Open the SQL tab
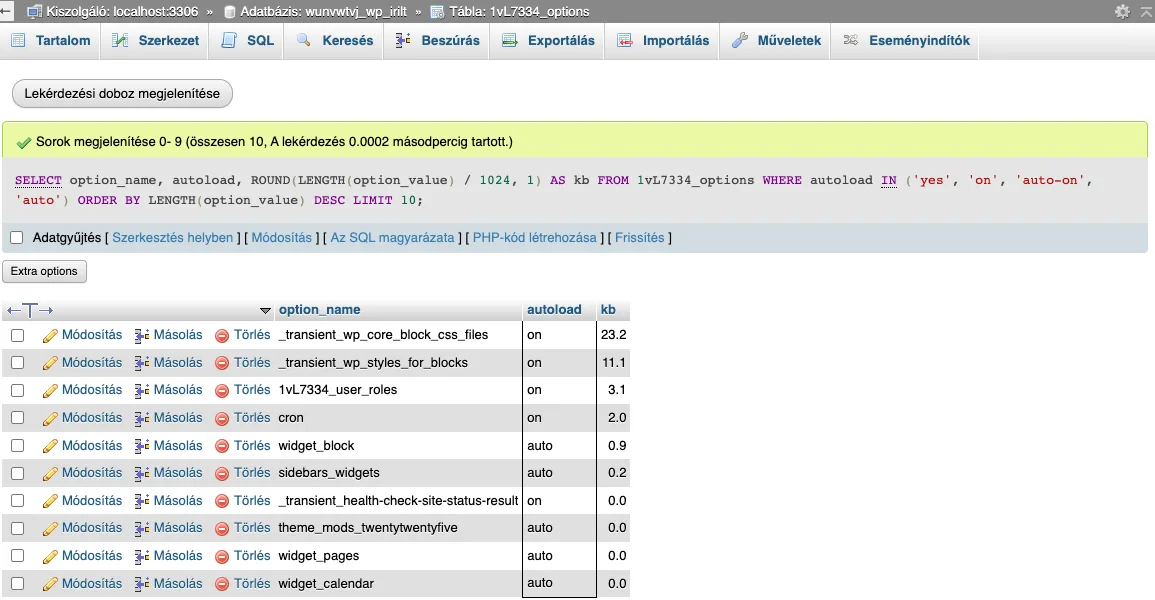Viewport: 1155px width, 600px height. (x=248, y=40)
